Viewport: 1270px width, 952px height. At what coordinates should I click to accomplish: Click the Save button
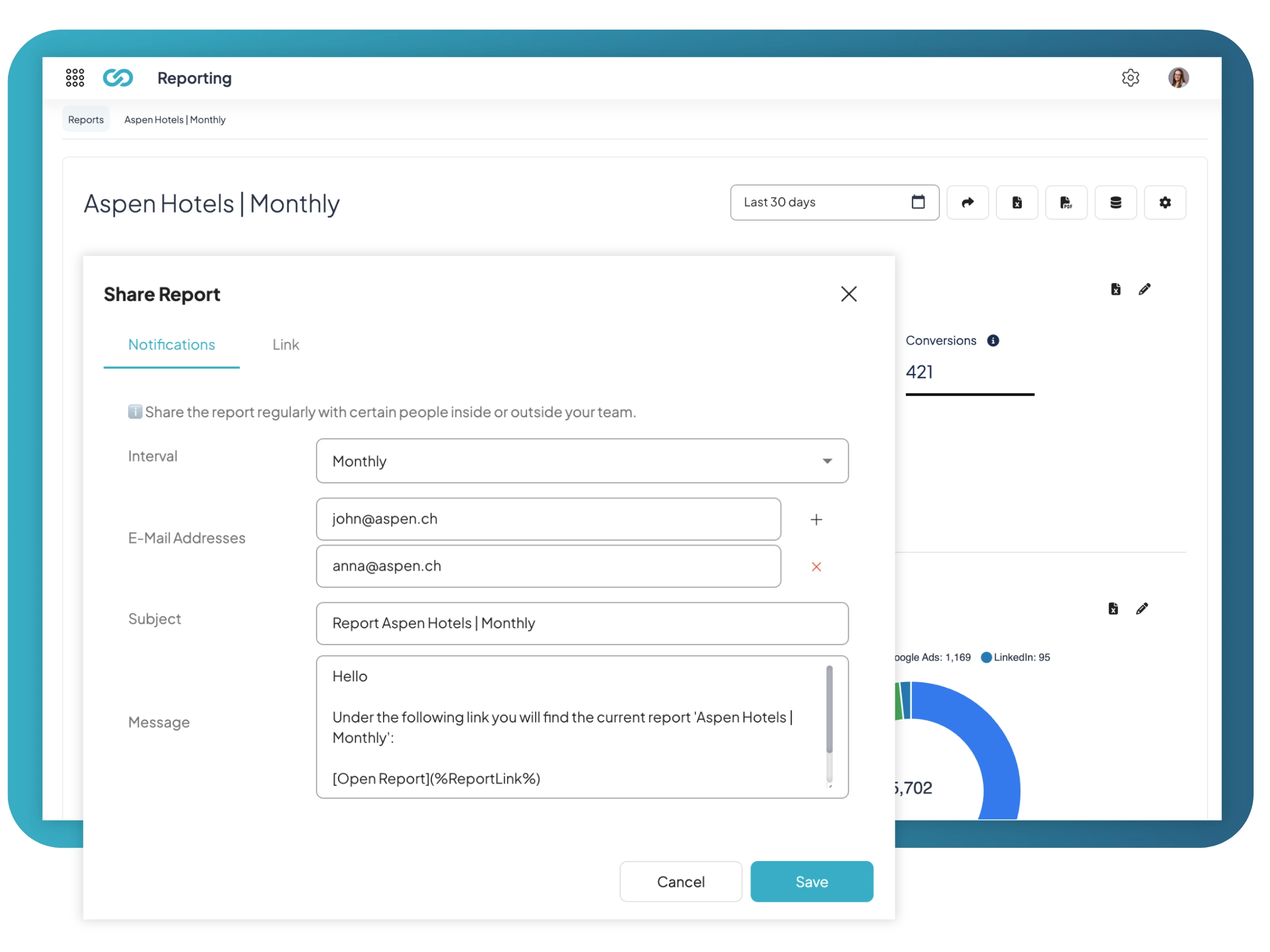(x=811, y=882)
